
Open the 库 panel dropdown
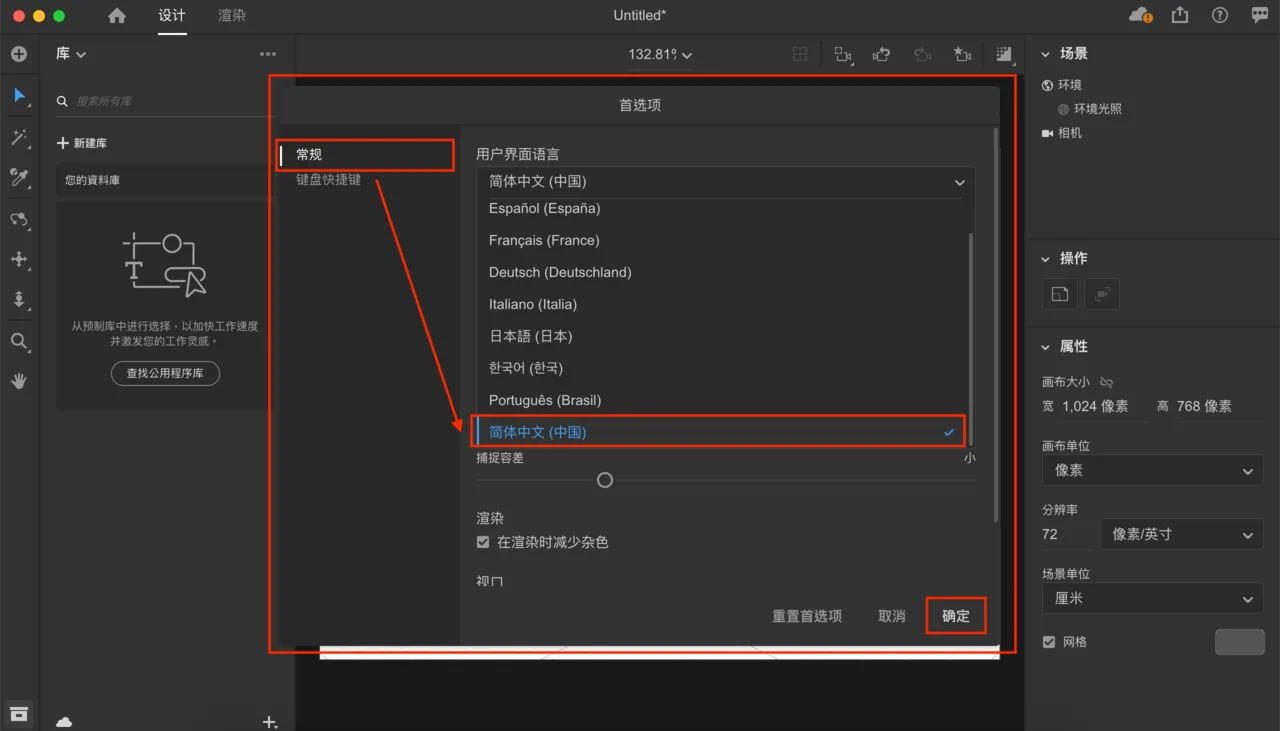71,54
